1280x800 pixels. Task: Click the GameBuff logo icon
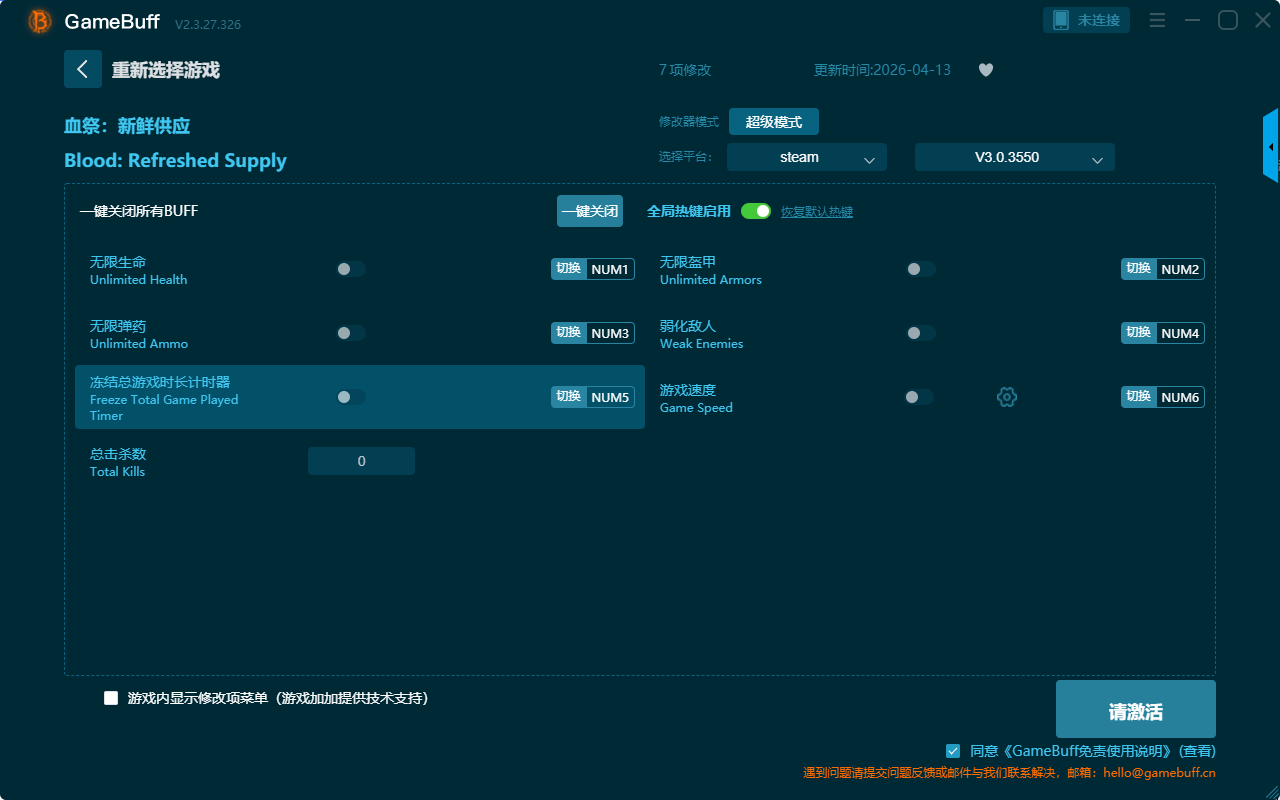[40, 21]
